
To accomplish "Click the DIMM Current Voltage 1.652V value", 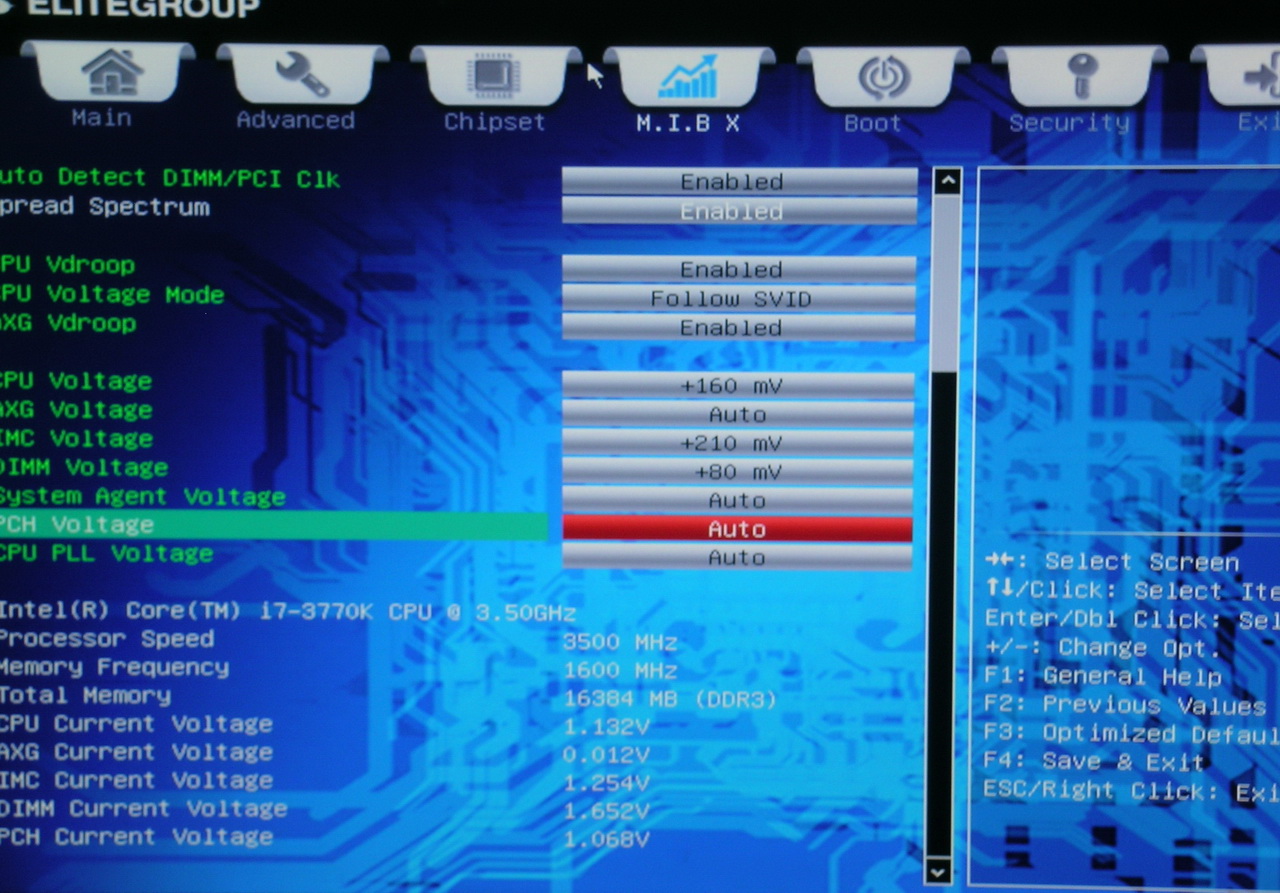I will (606, 811).
